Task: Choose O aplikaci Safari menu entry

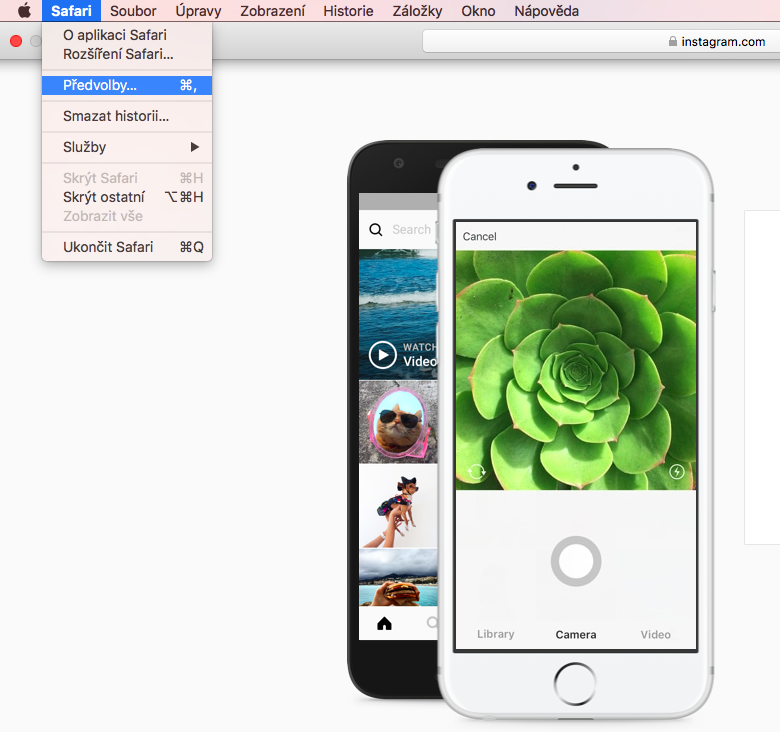Action: pos(127,35)
